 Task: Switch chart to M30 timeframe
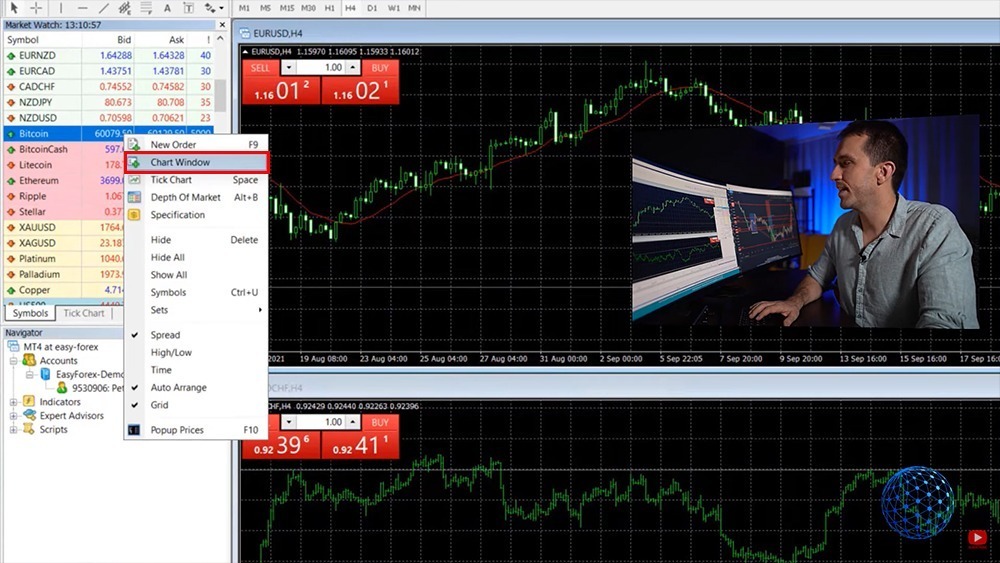pyautogui.click(x=308, y=8)
